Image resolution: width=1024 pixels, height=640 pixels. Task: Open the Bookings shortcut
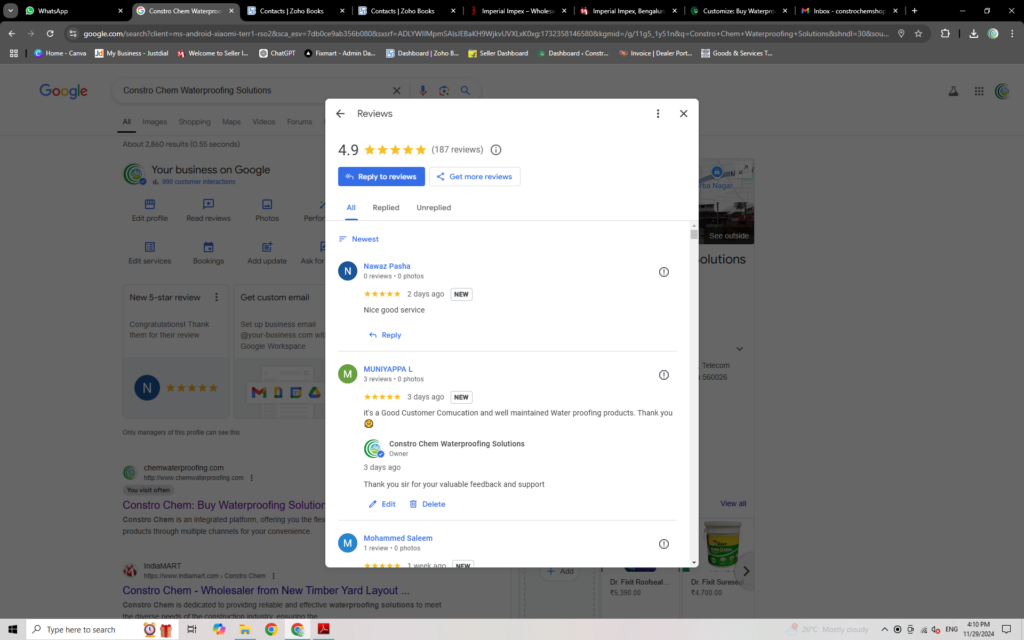[208, 253]
